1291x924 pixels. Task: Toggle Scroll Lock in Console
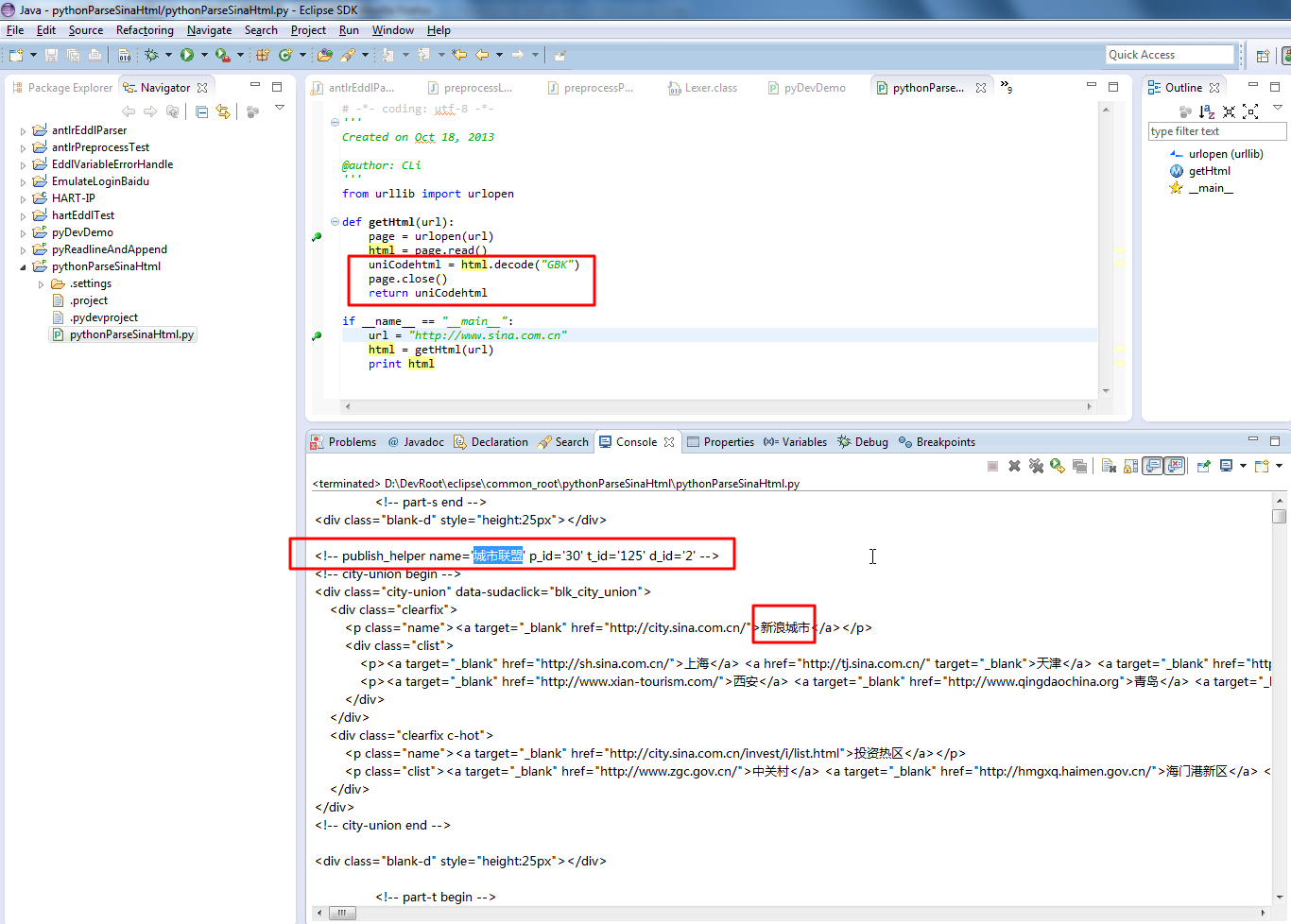(1130, 466)
